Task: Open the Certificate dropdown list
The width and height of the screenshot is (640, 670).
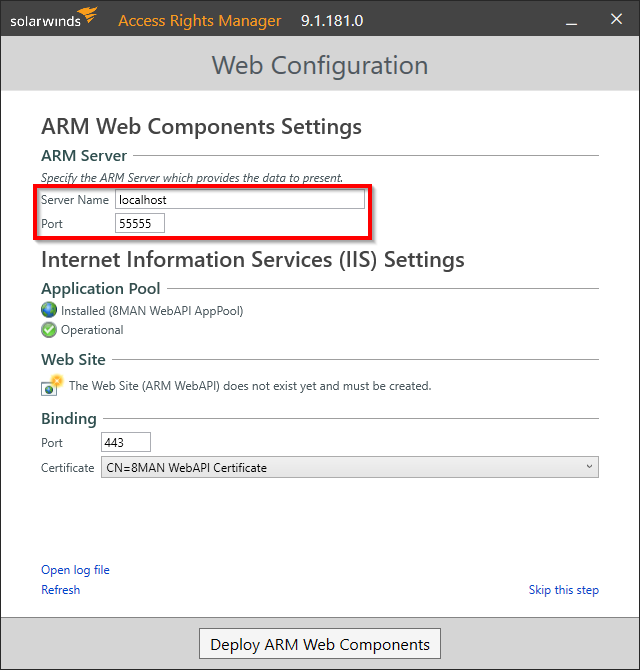Action: coord(349,467)
